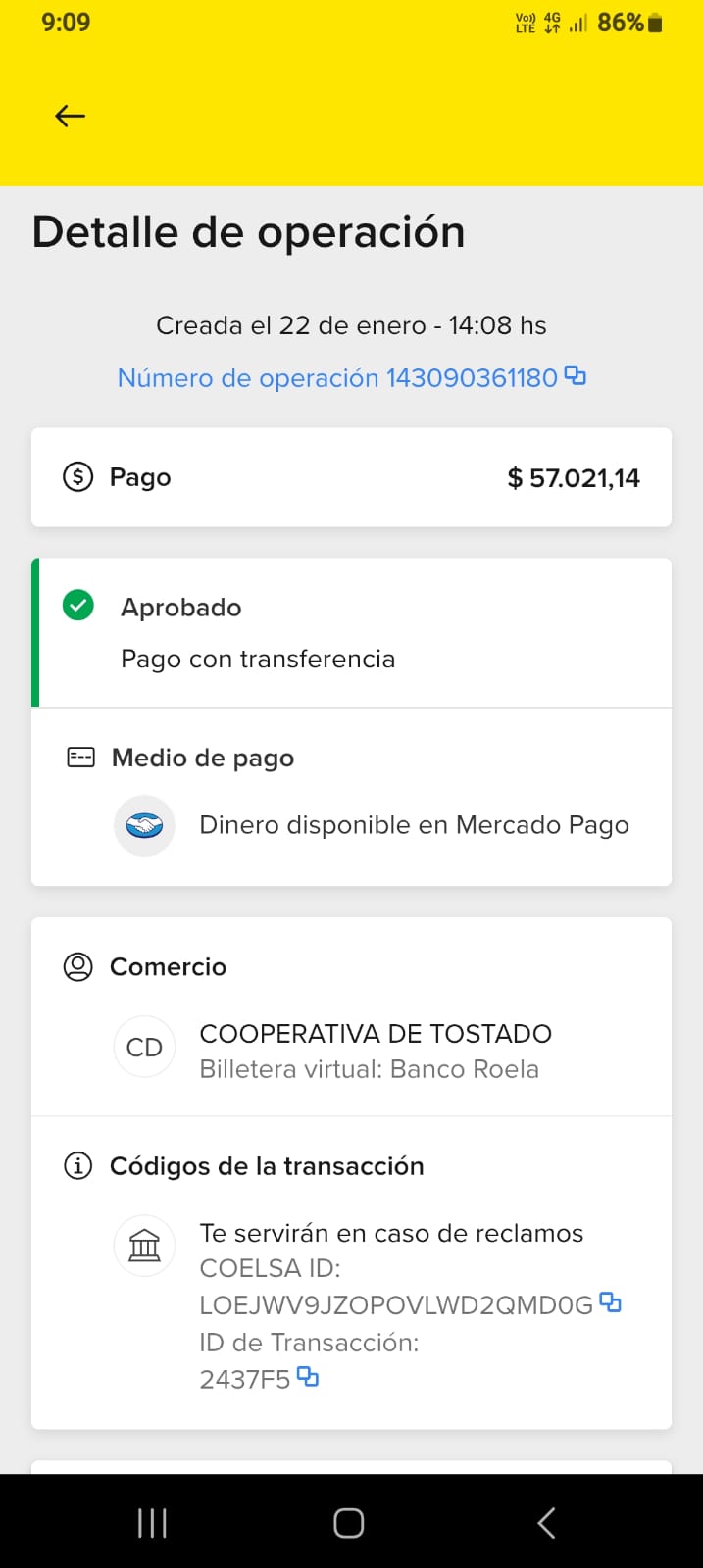Tap the profile icon beside Comercio

77,966
